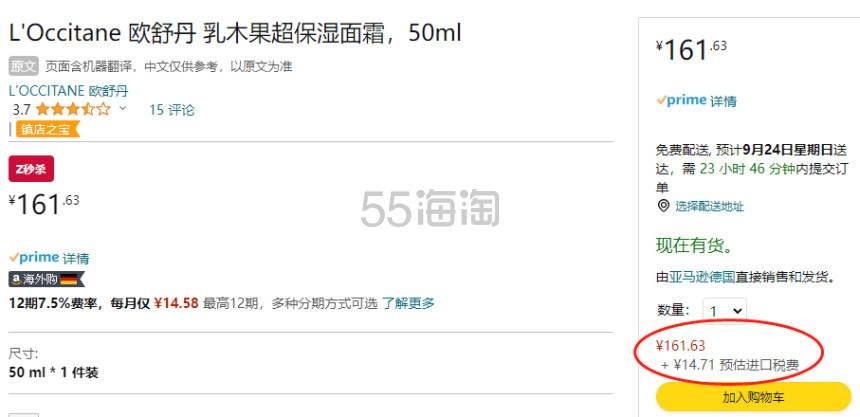Expand the rating breakdown chevron
The height and width of the screenshot is (417, 860).
(x=122, y=108)
